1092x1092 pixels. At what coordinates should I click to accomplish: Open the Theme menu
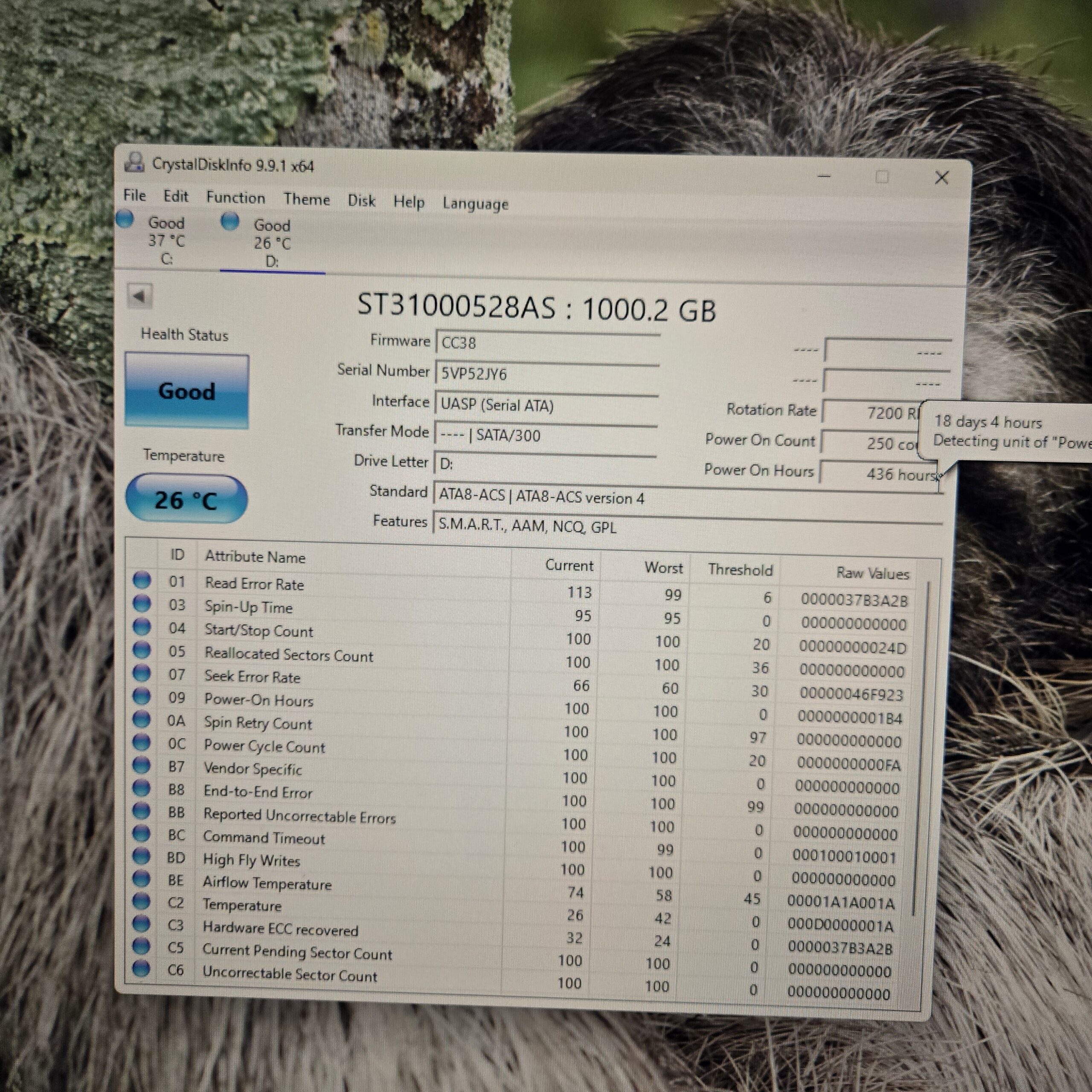point(306,200)
